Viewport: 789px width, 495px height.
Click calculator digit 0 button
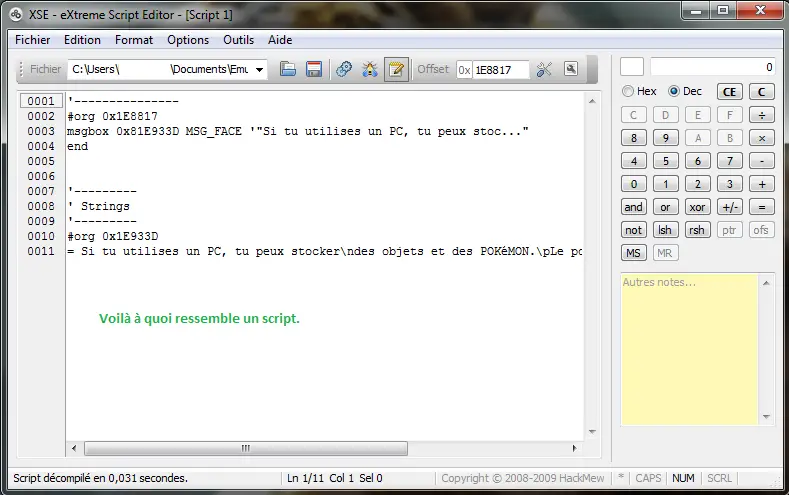[x=634, y=184]
